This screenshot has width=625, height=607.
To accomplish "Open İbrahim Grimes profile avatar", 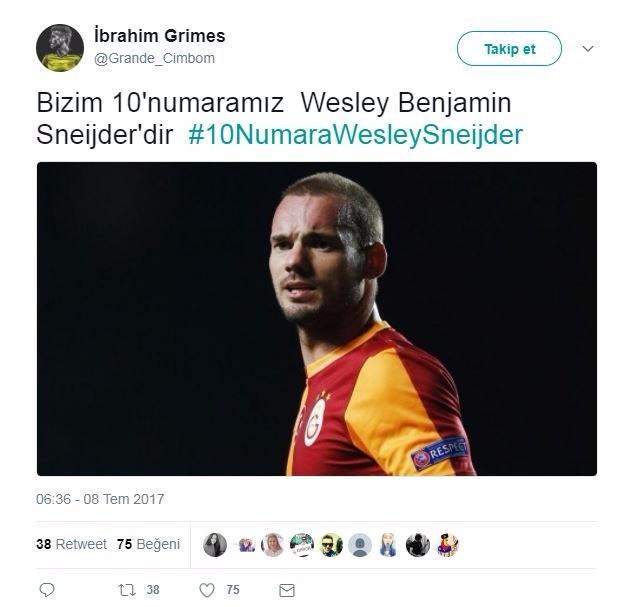I will [x=60, y=48].
